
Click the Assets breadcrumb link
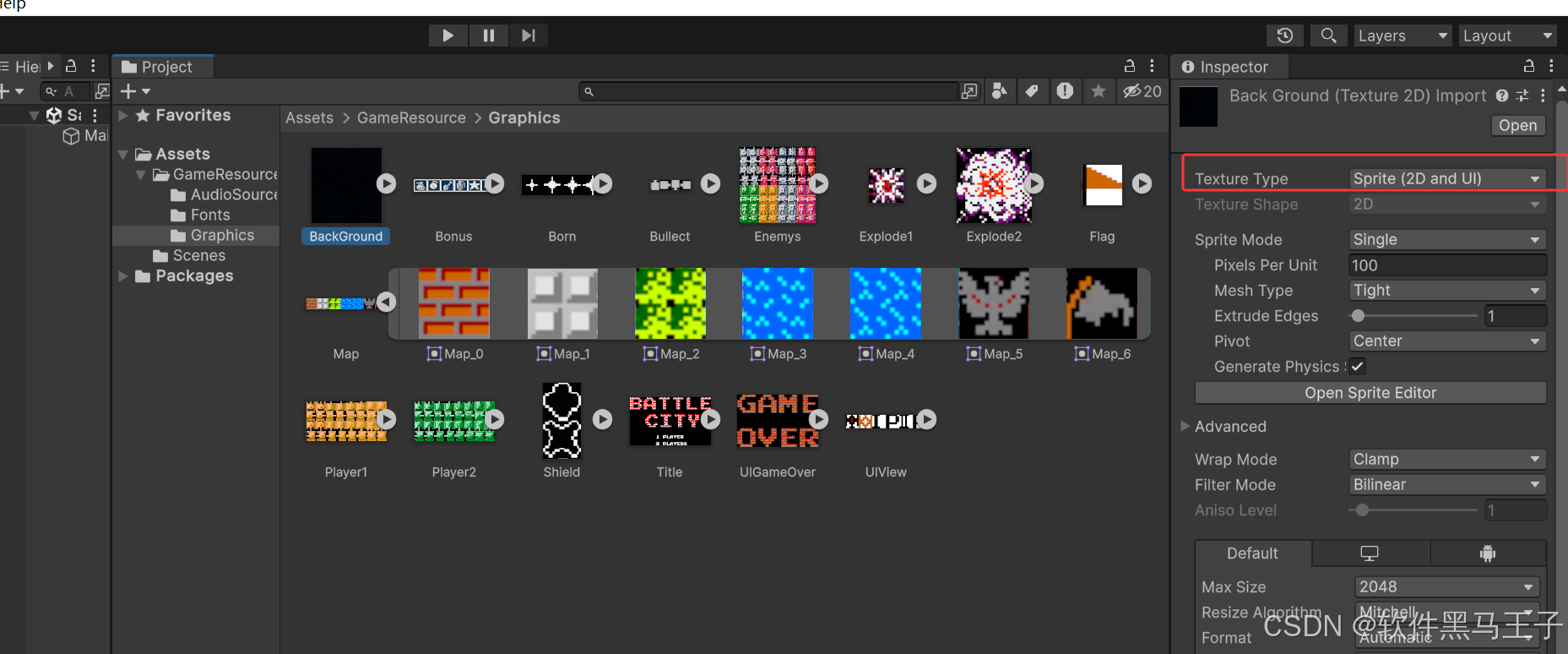coord(309,118)
